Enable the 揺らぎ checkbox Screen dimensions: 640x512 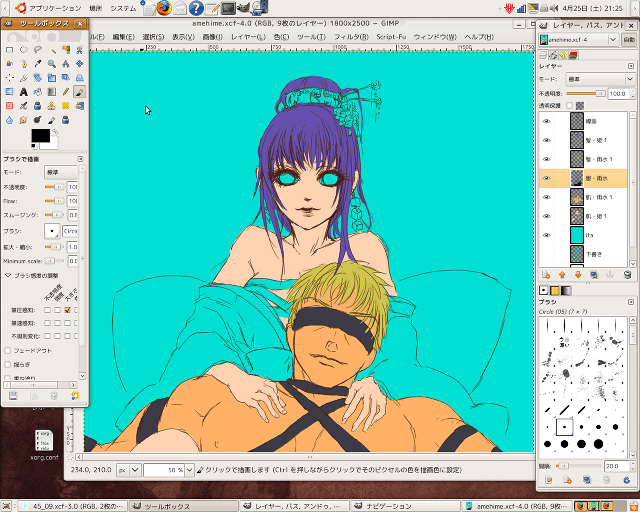click(x=8, y=364)
